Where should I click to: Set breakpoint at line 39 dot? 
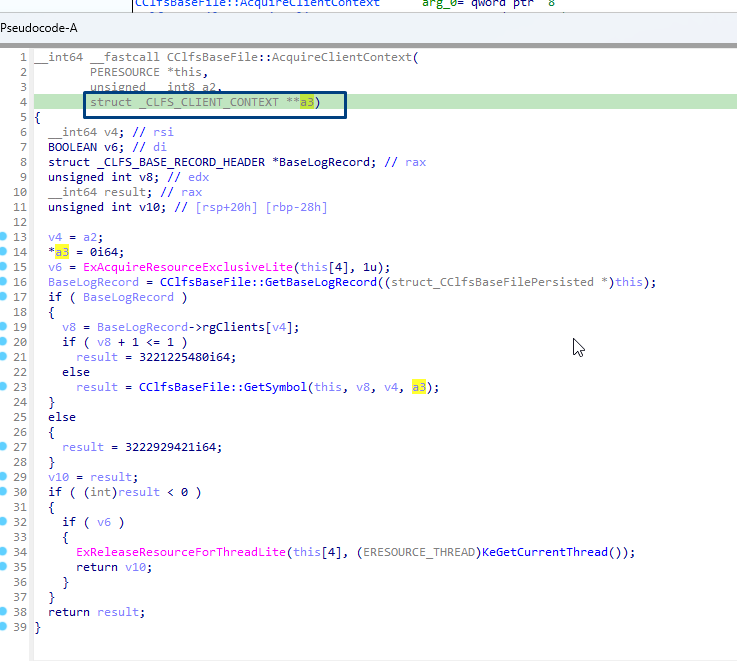pos(3,626)
